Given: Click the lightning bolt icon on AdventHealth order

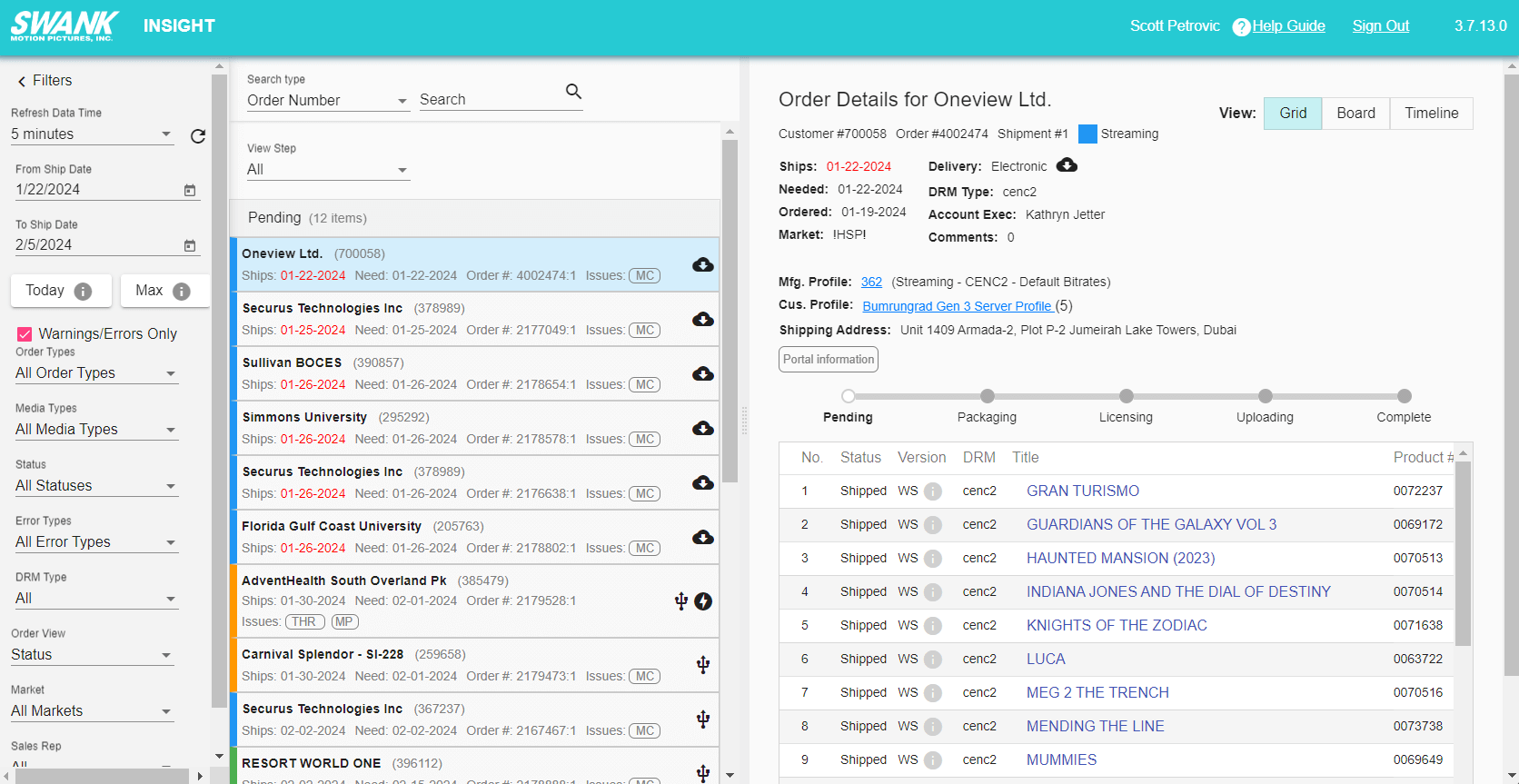Looking at the screenshot, I should coord(703,601).
